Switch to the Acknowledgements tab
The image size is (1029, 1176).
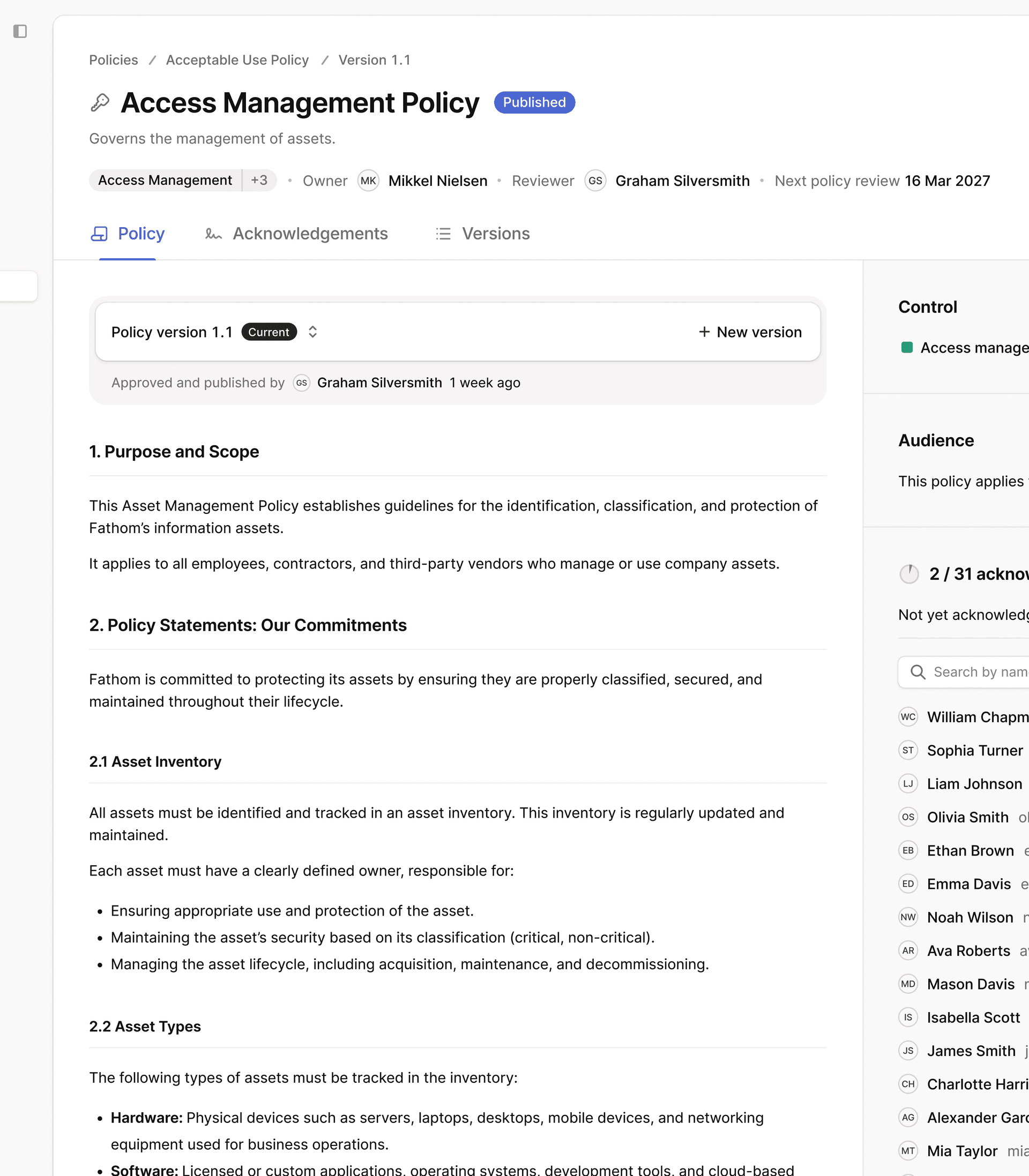[310, 234]
